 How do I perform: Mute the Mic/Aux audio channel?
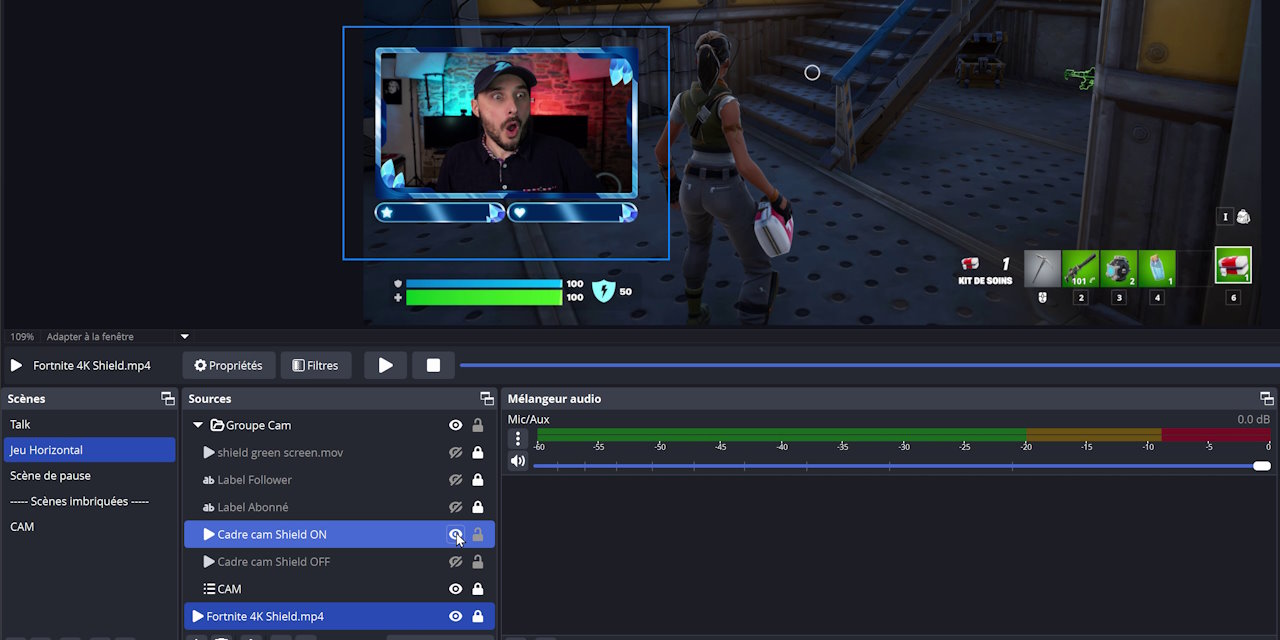pyautogui.click(x=517, y=460)
